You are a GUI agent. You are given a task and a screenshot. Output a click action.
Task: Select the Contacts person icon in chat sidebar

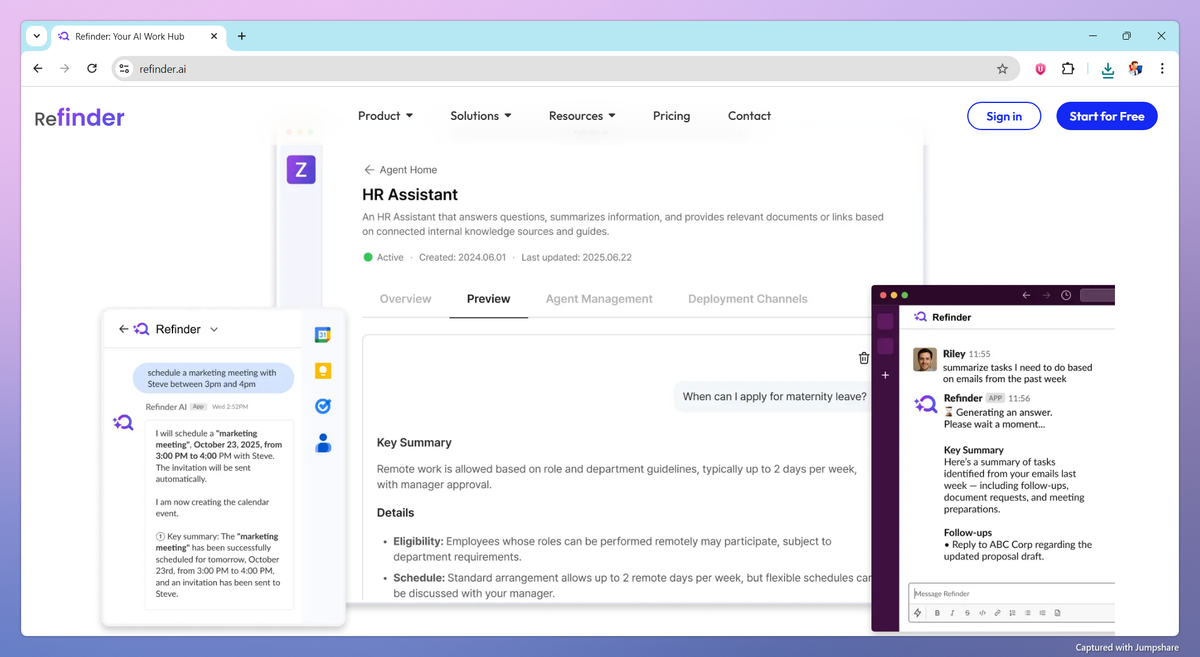click(x=322, y=443)
